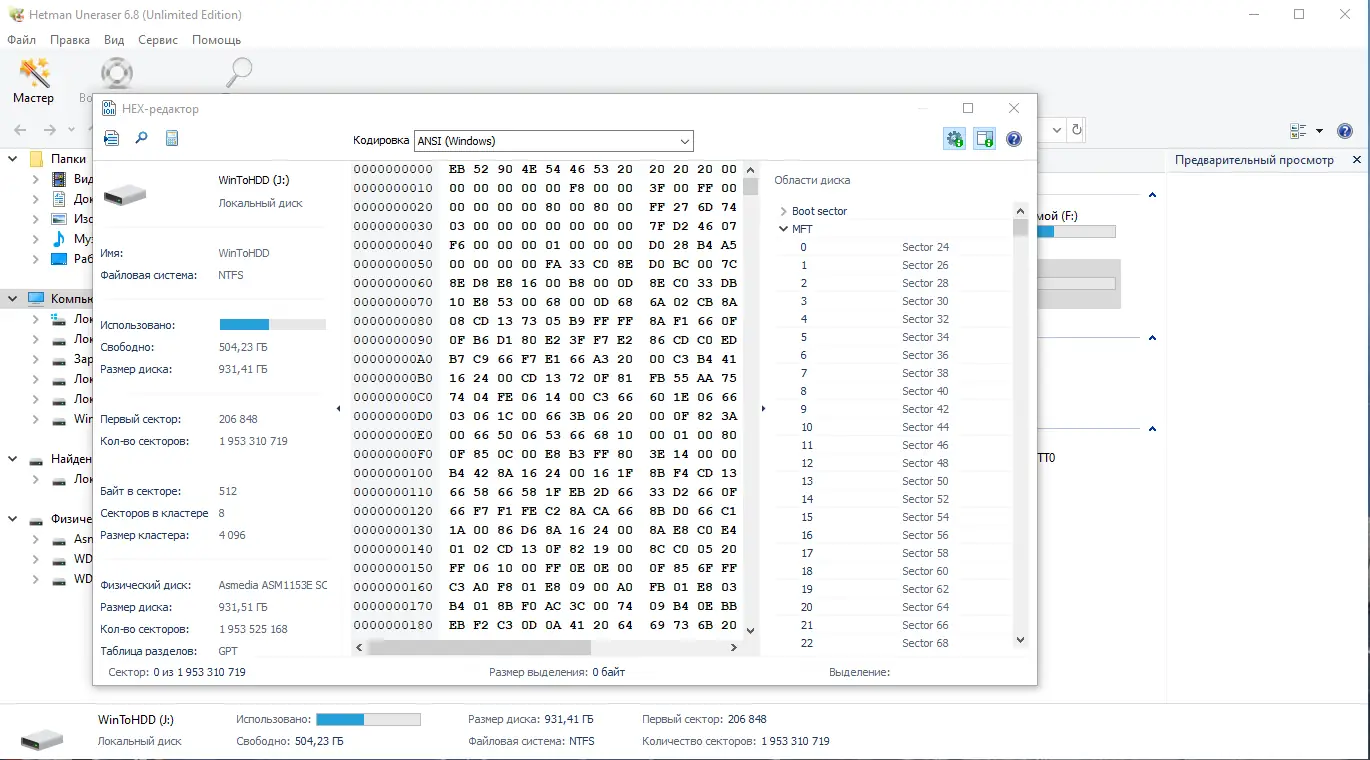Select MFT entry 10 Sector 44
This screenshot has width=1370, height=760.
[894, 427]
